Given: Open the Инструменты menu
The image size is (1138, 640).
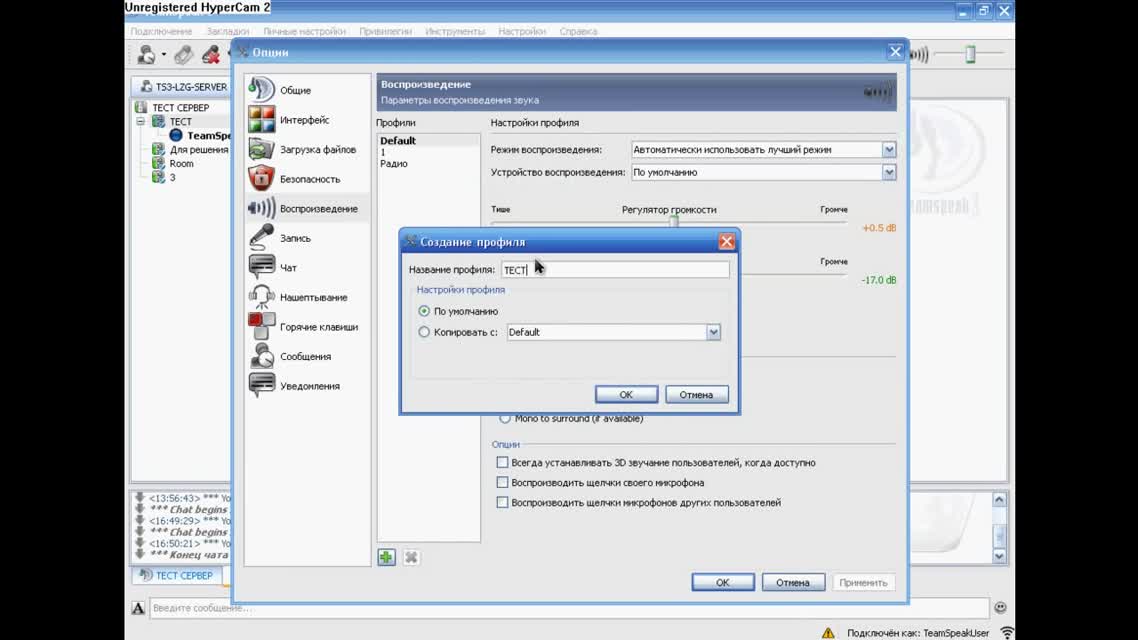Looking at the screenshot, I should tap(455, 31).
